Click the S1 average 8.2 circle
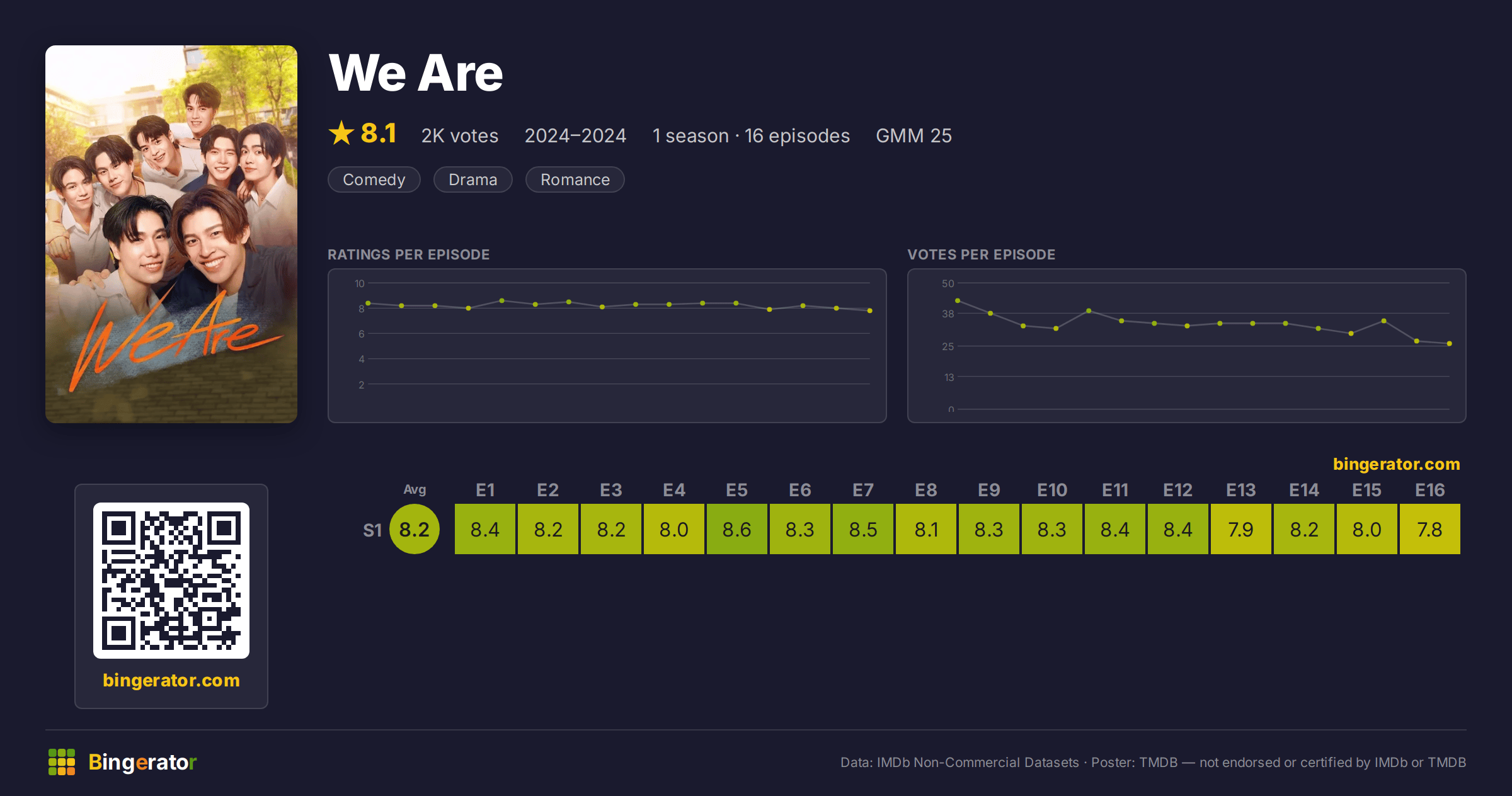Viewport: 1512px width, 796px height. [x=415, y=529]
